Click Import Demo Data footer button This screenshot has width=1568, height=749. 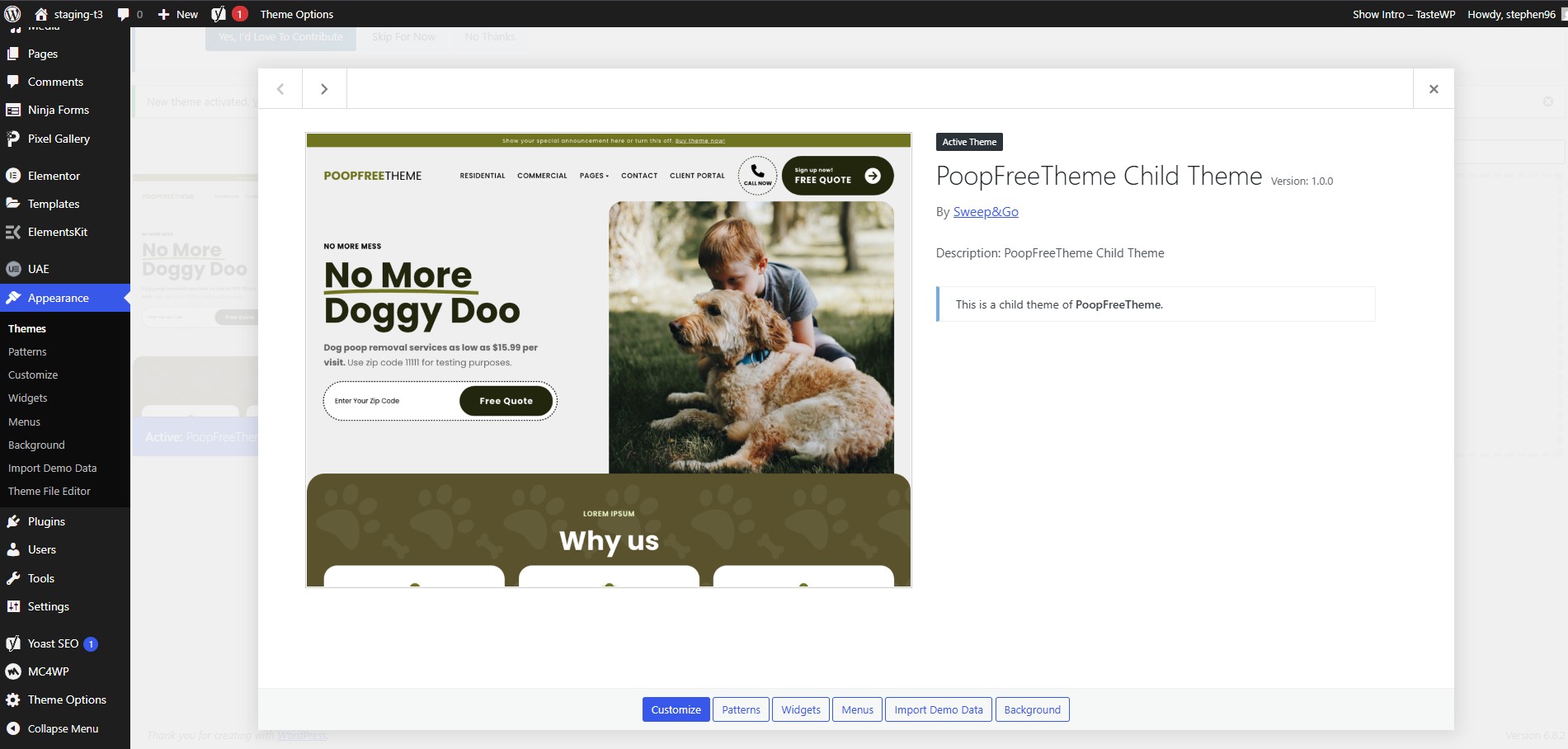tap(939, 709)
